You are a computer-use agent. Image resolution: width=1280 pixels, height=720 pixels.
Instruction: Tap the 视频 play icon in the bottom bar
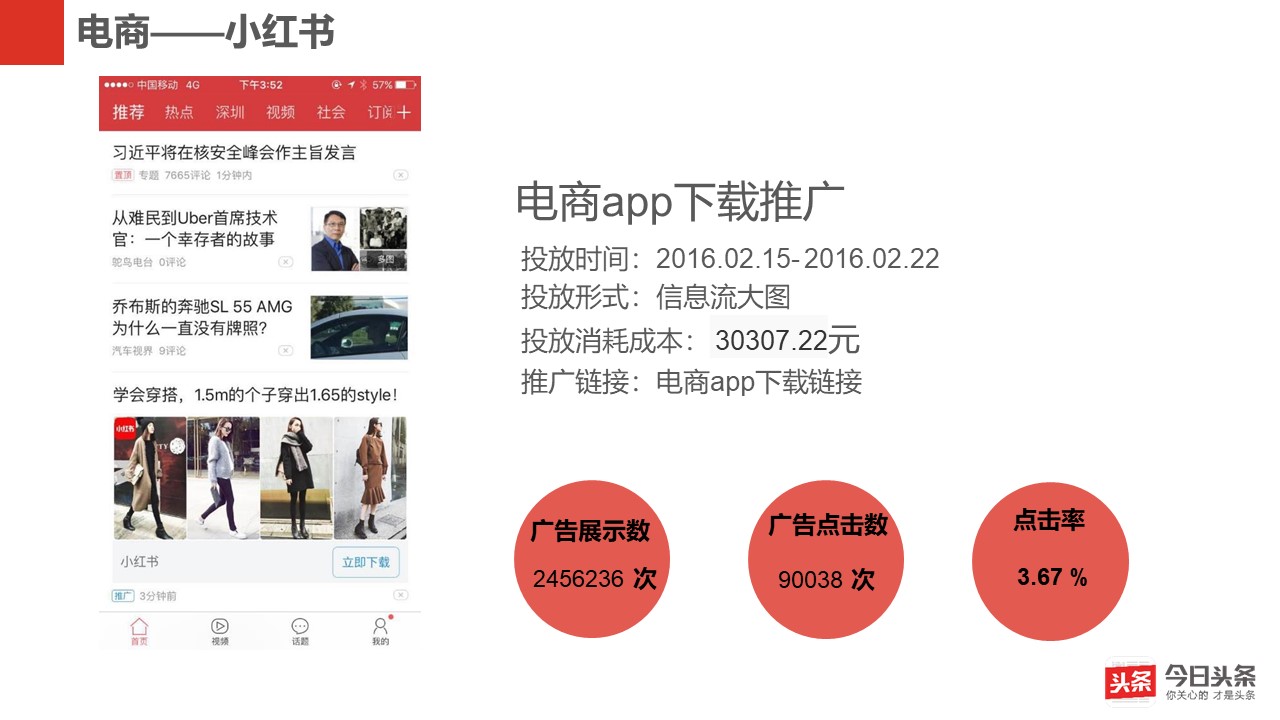coord(220,632)
